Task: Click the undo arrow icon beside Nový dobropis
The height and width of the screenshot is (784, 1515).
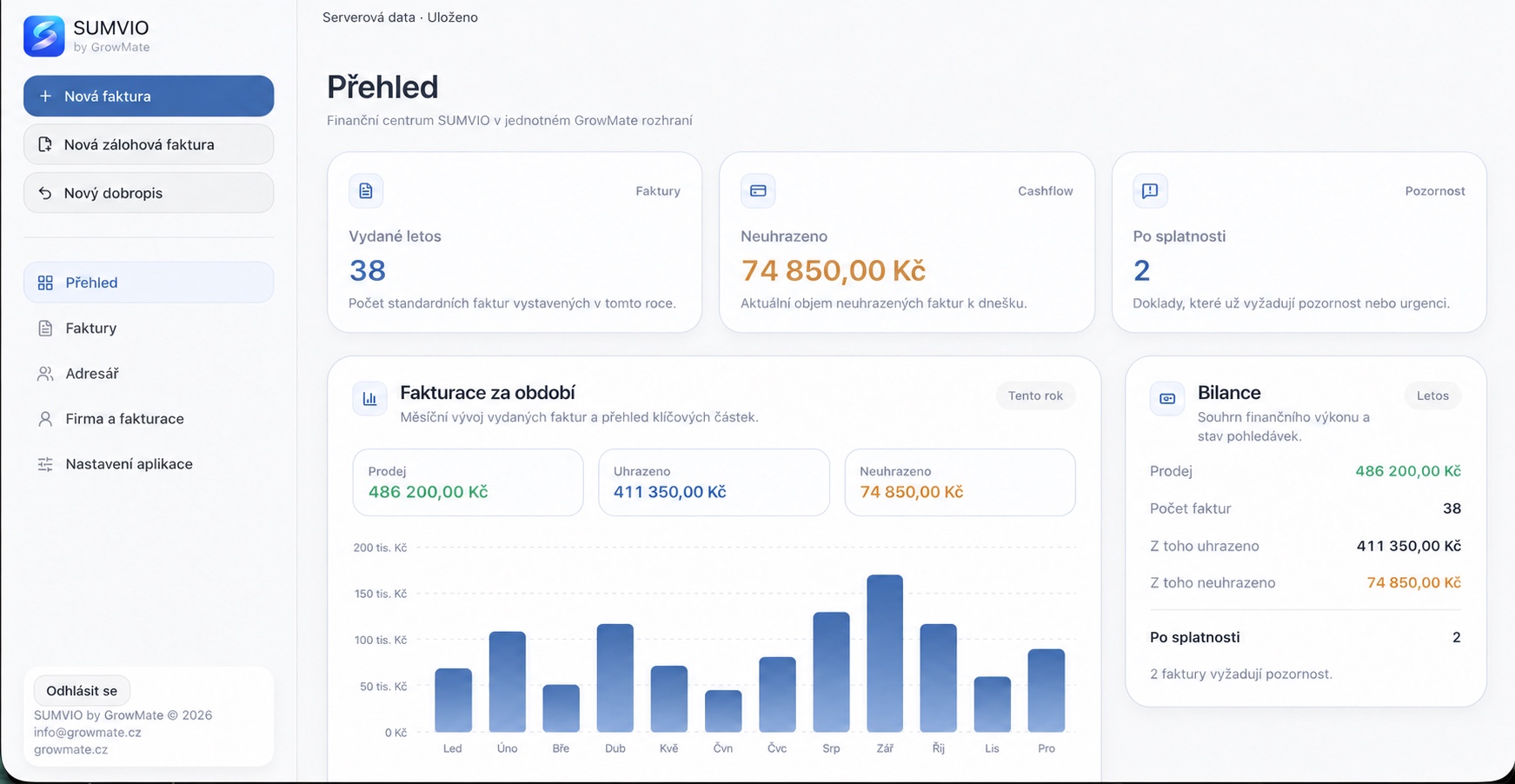Action: coord(45,193)
